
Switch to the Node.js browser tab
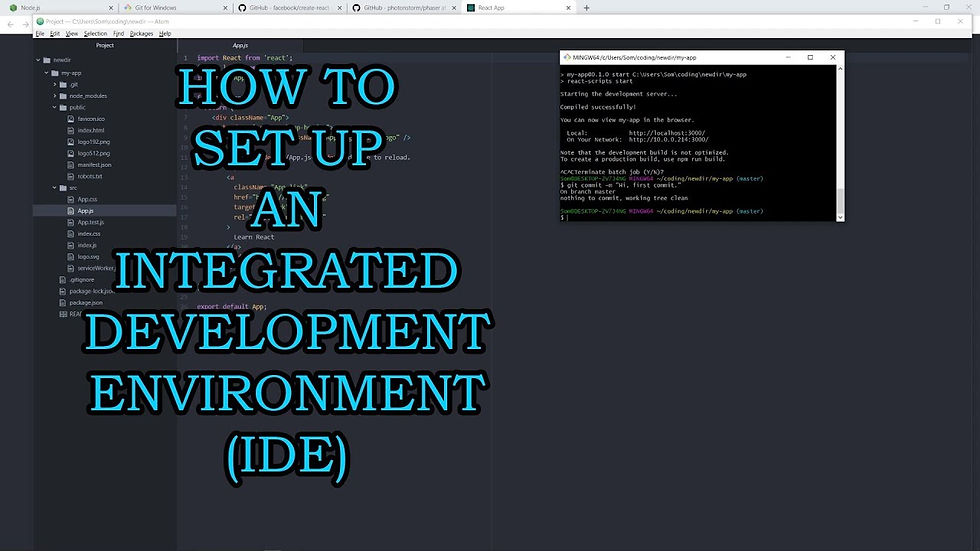[59, 7]
